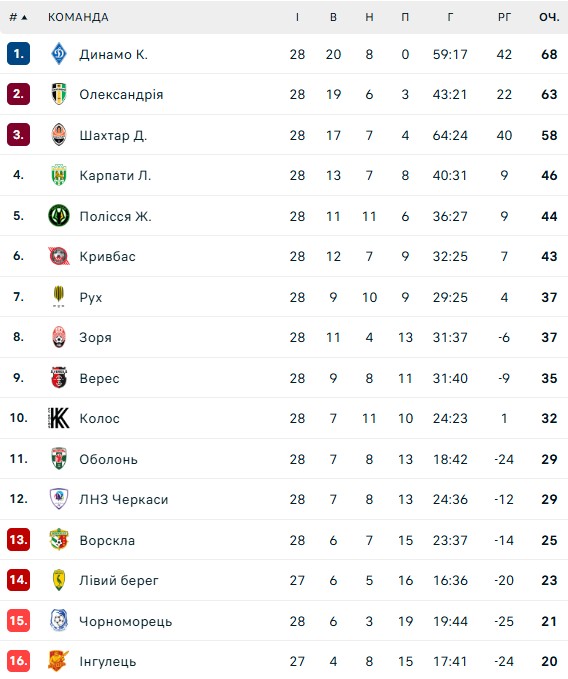Select the В wins column header
The height and width of the screenshot is (679, 568).
coord(333,17)
